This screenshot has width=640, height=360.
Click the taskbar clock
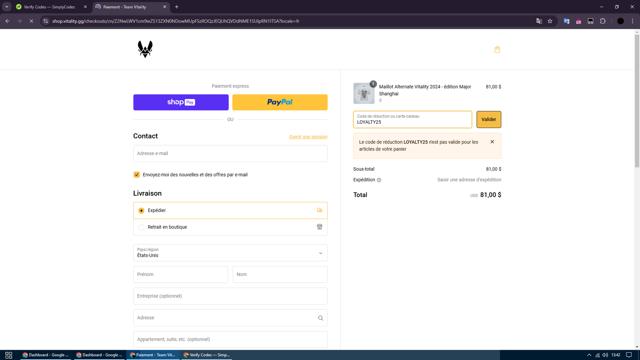[x=616, y=355]
